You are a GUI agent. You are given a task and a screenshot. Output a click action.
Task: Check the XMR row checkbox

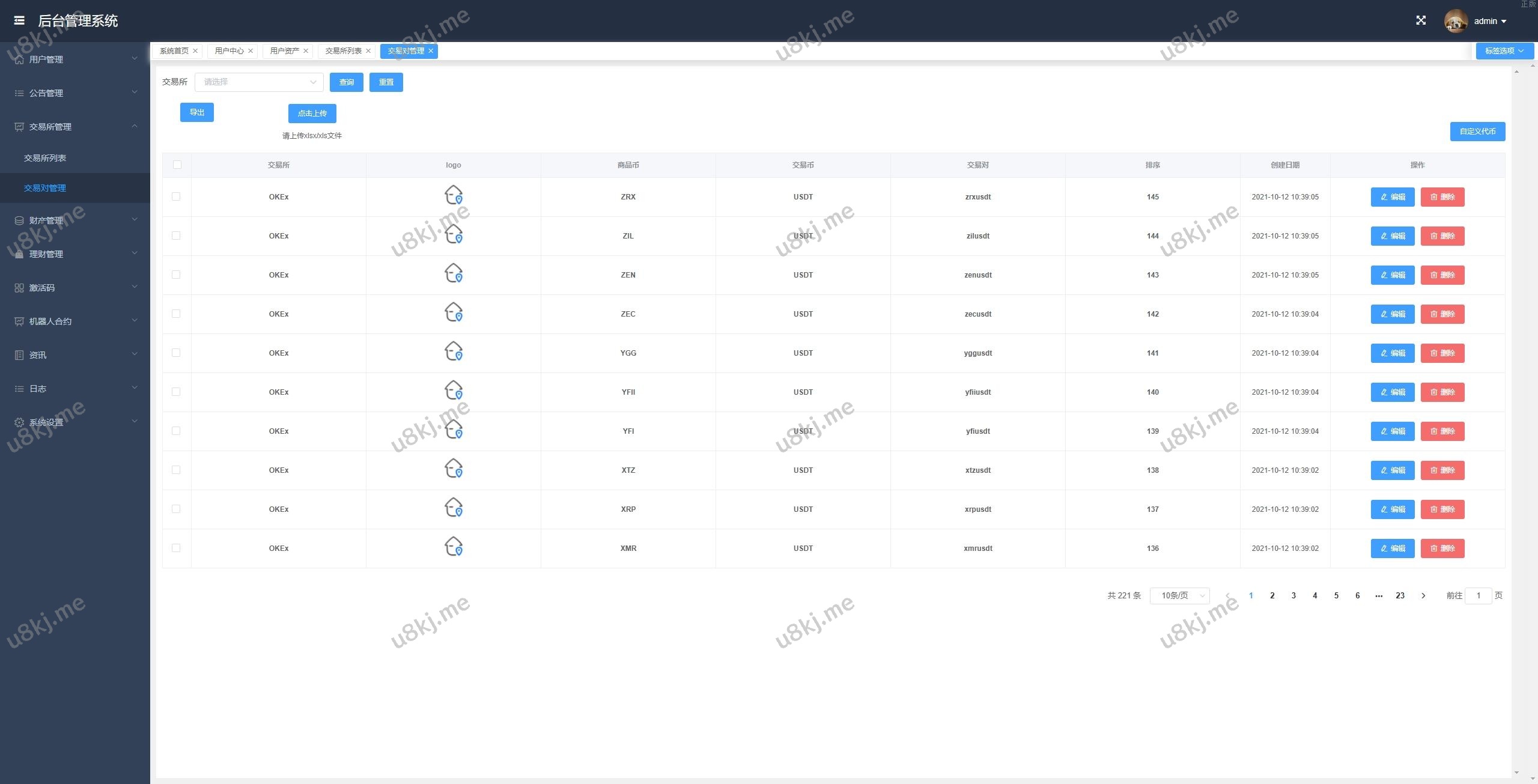tap(176, 548)
